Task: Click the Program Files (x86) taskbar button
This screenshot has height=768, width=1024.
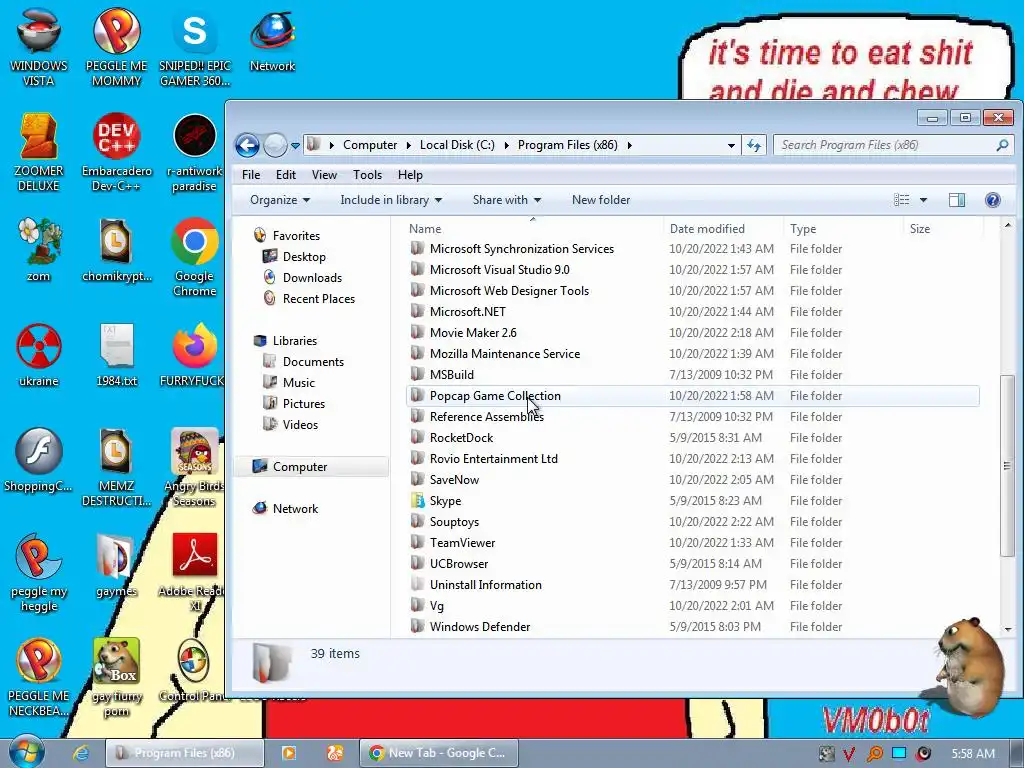Action: [185, 753]
